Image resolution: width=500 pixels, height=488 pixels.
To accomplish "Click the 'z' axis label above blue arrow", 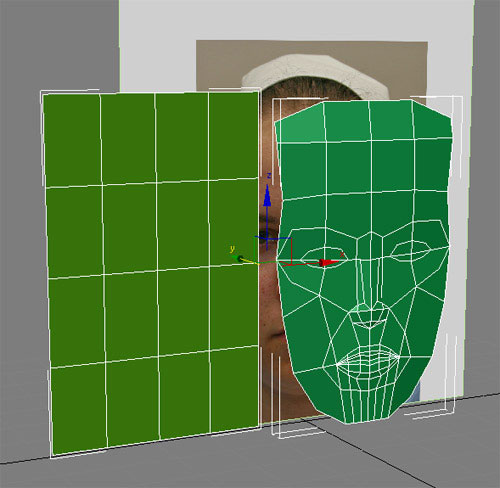I will click(270, 176).
